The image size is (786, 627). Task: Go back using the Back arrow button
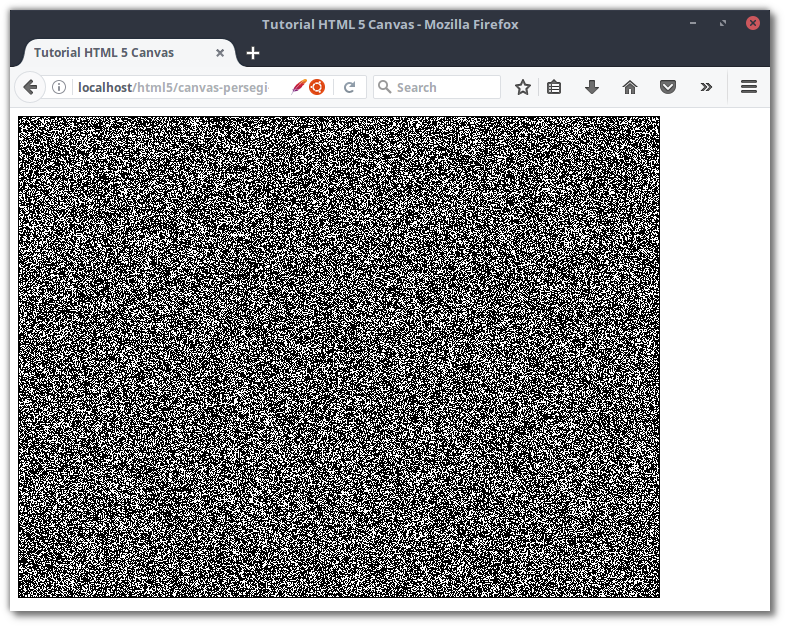[x=30, y=88]
